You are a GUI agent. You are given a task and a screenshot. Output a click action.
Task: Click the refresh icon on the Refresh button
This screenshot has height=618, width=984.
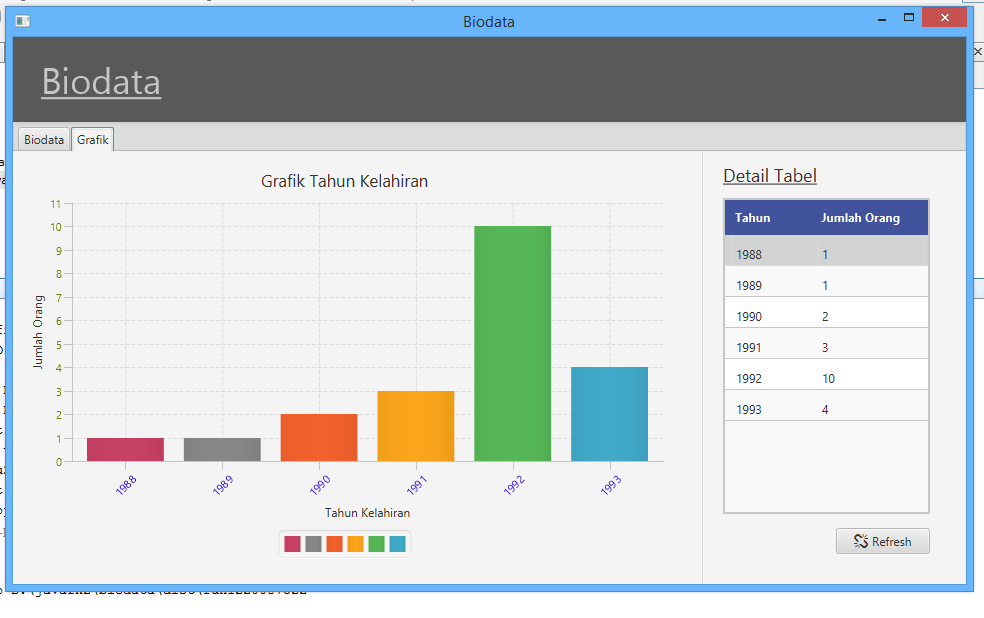click(x=860, y=541)
